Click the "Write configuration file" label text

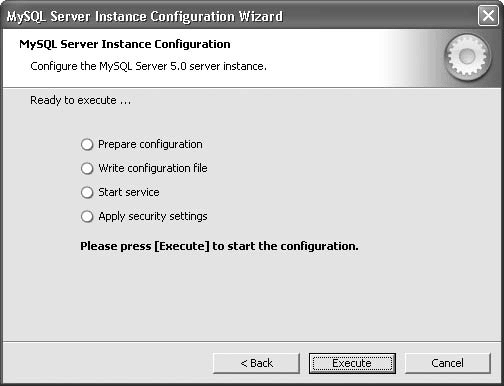[153, 168]
